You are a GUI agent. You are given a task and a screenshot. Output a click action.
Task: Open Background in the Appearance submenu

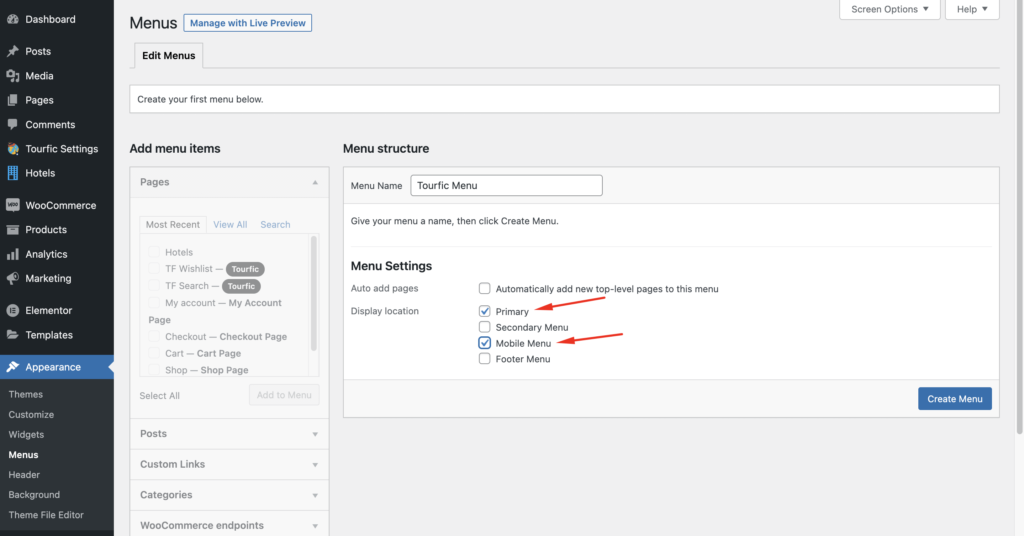(x=34, y=495)
